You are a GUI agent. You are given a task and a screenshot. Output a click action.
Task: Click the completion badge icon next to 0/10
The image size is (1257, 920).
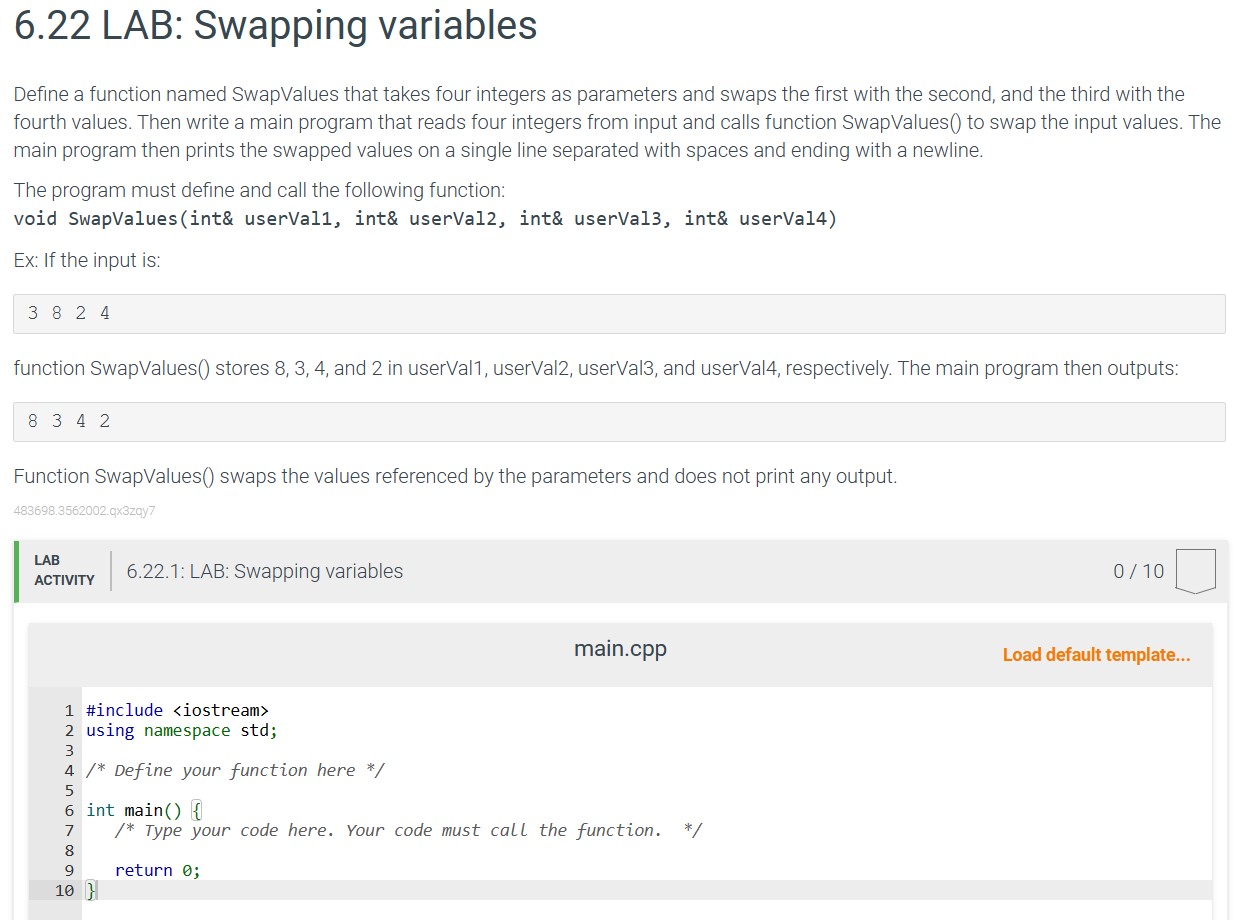click(1196, 571)
